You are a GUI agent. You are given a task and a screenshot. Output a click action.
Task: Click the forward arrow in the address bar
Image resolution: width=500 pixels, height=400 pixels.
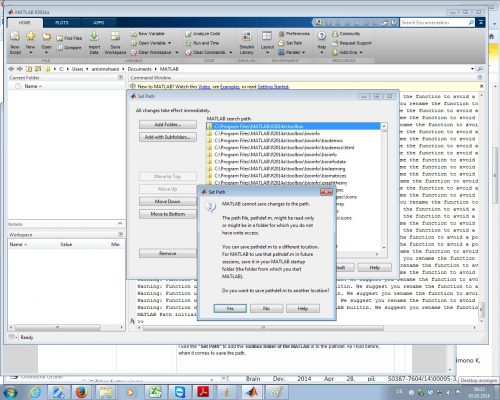[20, 69]
